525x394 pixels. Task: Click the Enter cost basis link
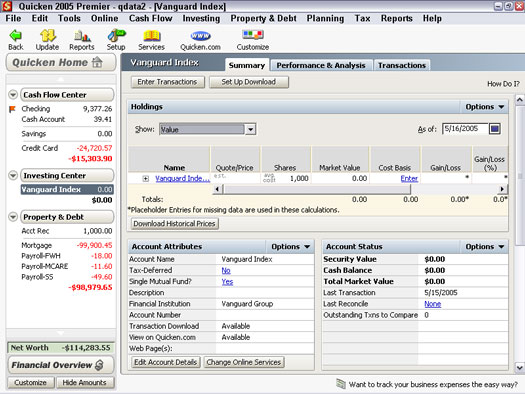(409, 179)
